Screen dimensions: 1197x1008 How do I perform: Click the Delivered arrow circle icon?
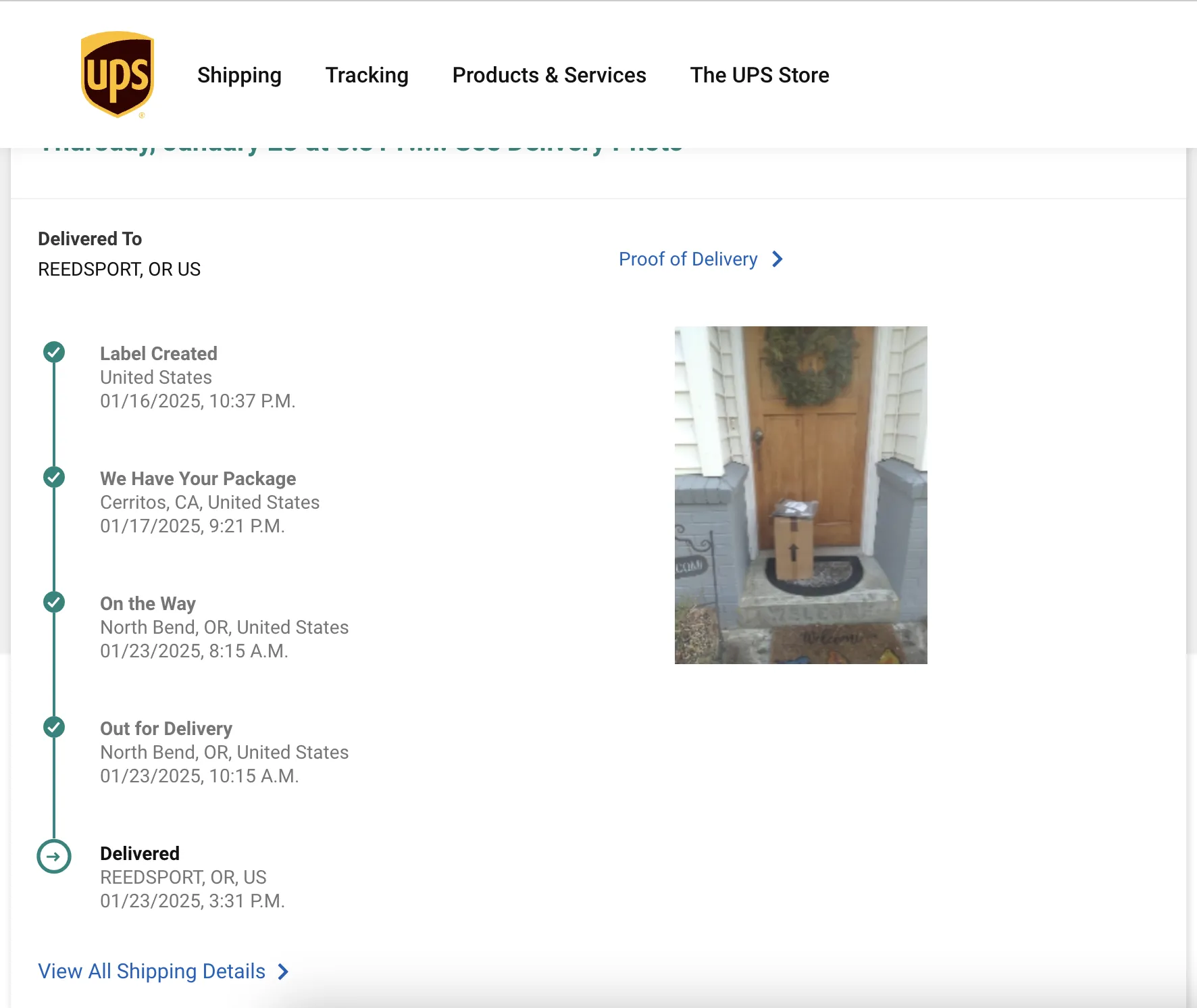[54, 857]
